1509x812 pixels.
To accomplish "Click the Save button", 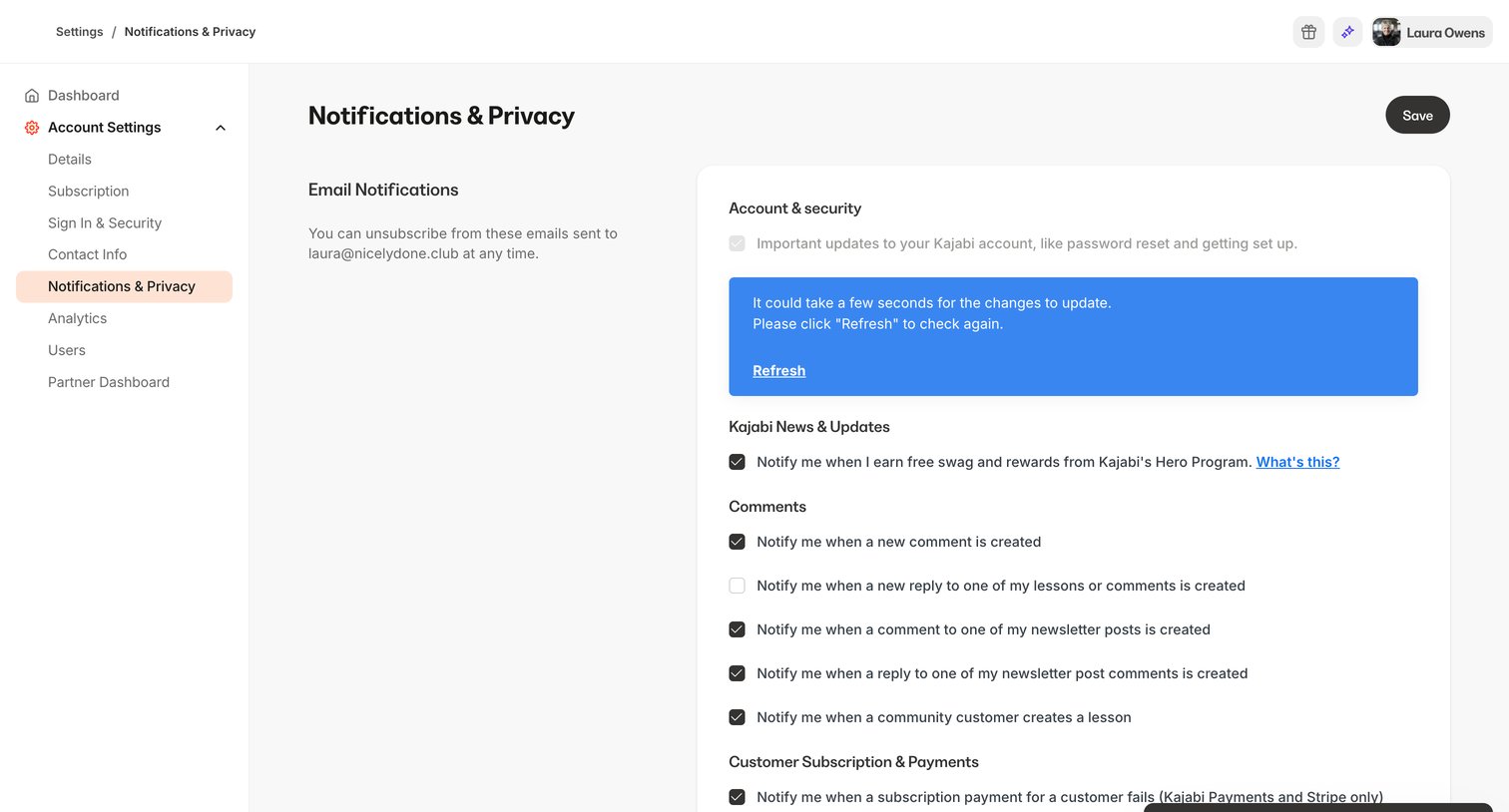I will pos(1417,115).
